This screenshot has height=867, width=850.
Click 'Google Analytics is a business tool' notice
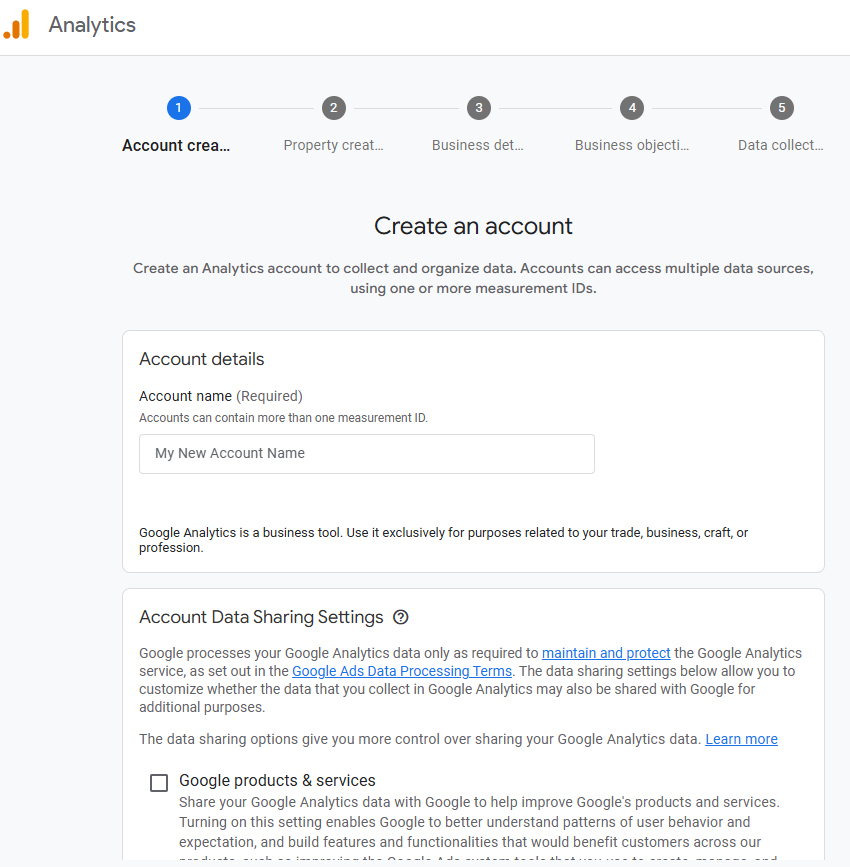[x=443, y=540]
